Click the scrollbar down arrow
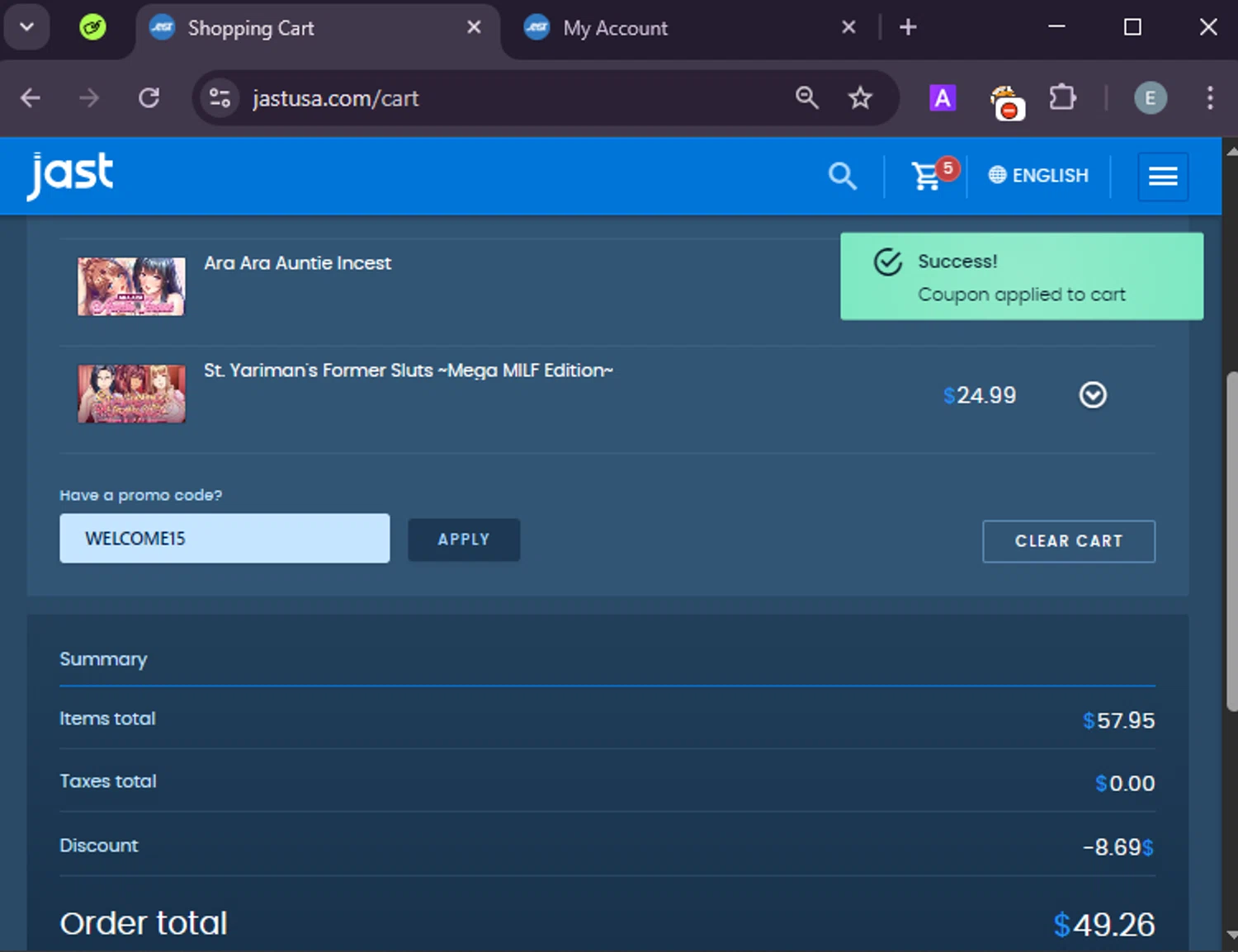This screenshot has width=1238, height=952. [1231, 935]
